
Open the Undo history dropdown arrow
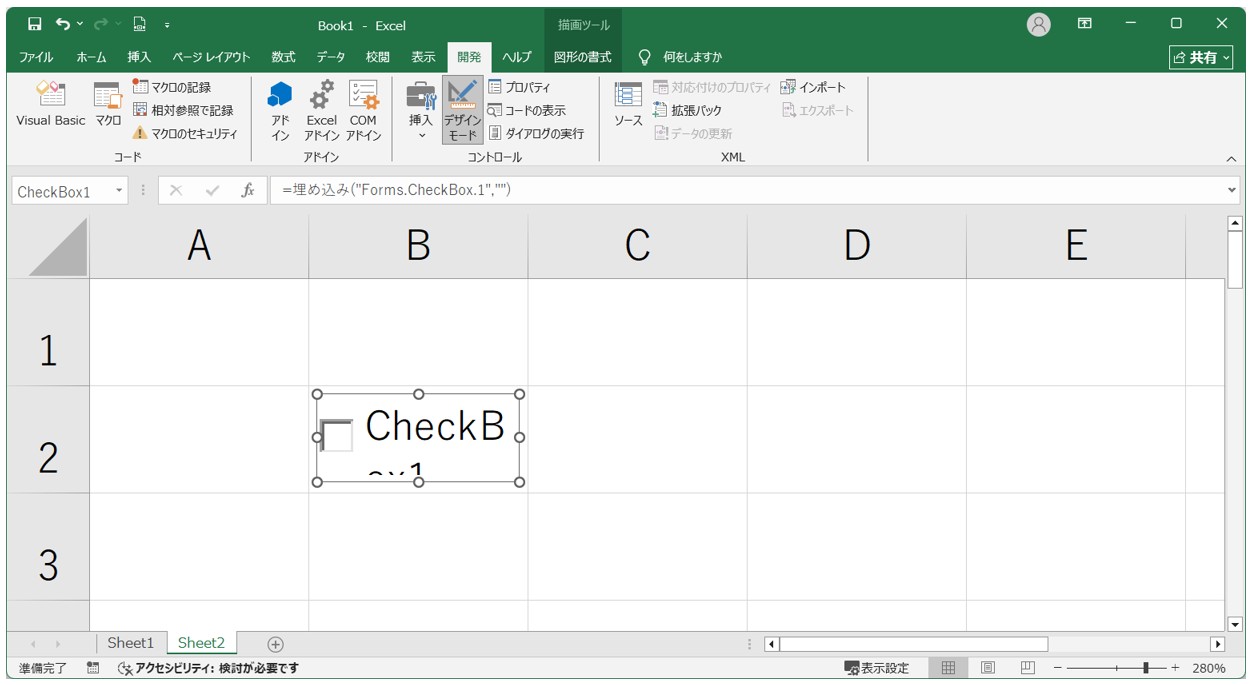tap(80, 24)
